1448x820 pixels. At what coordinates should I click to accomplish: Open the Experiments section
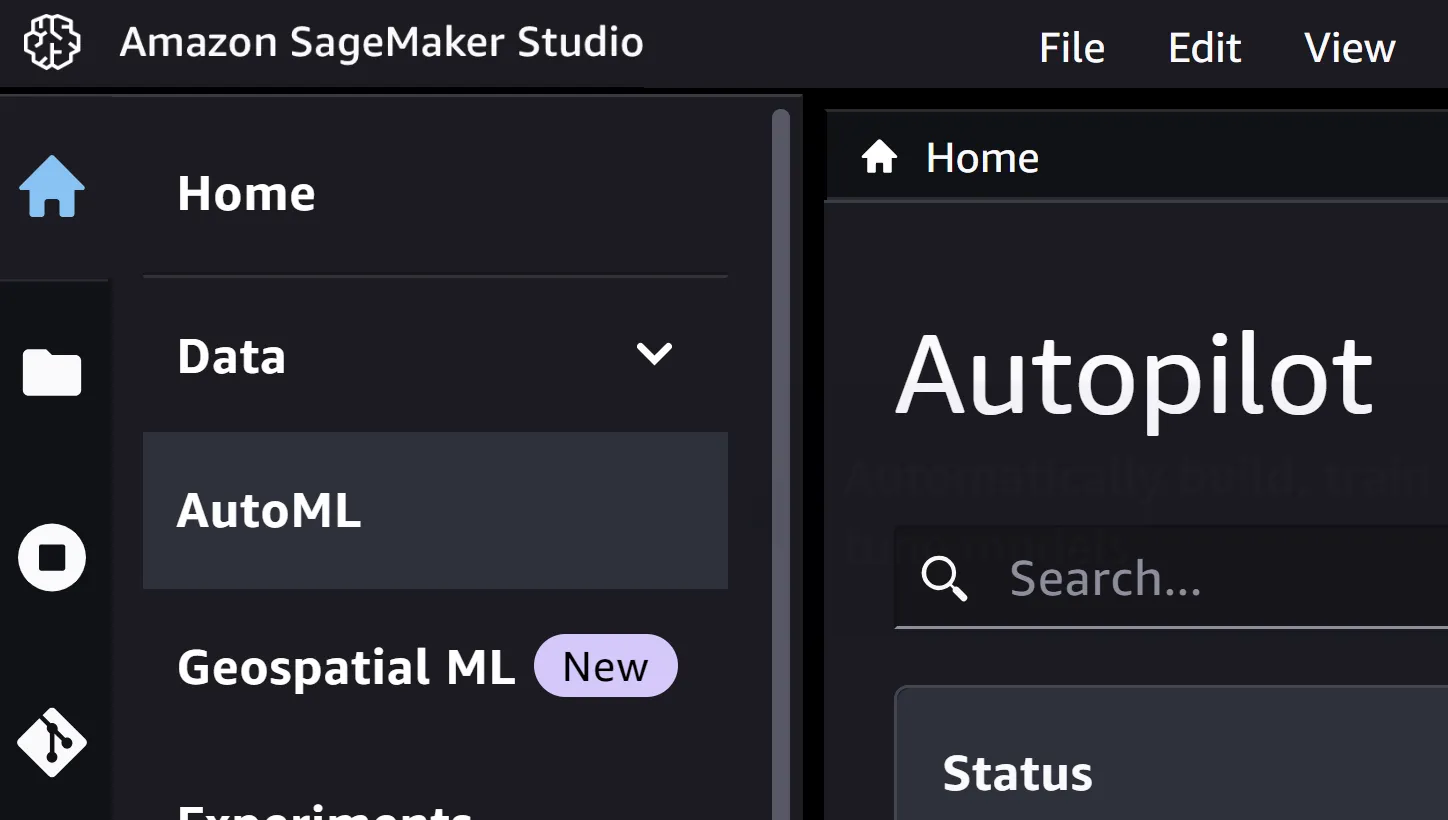click(x=325, y=810)
